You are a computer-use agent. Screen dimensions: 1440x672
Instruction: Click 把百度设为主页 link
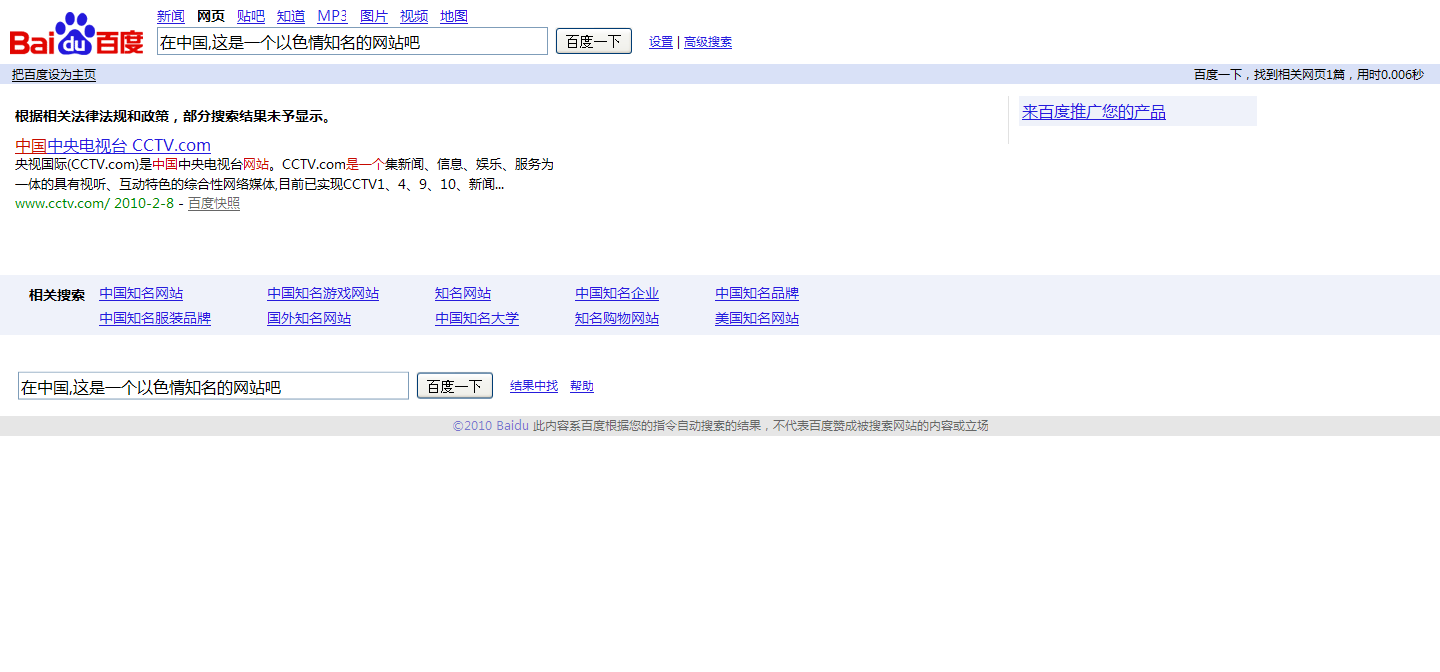coord(54,75)
